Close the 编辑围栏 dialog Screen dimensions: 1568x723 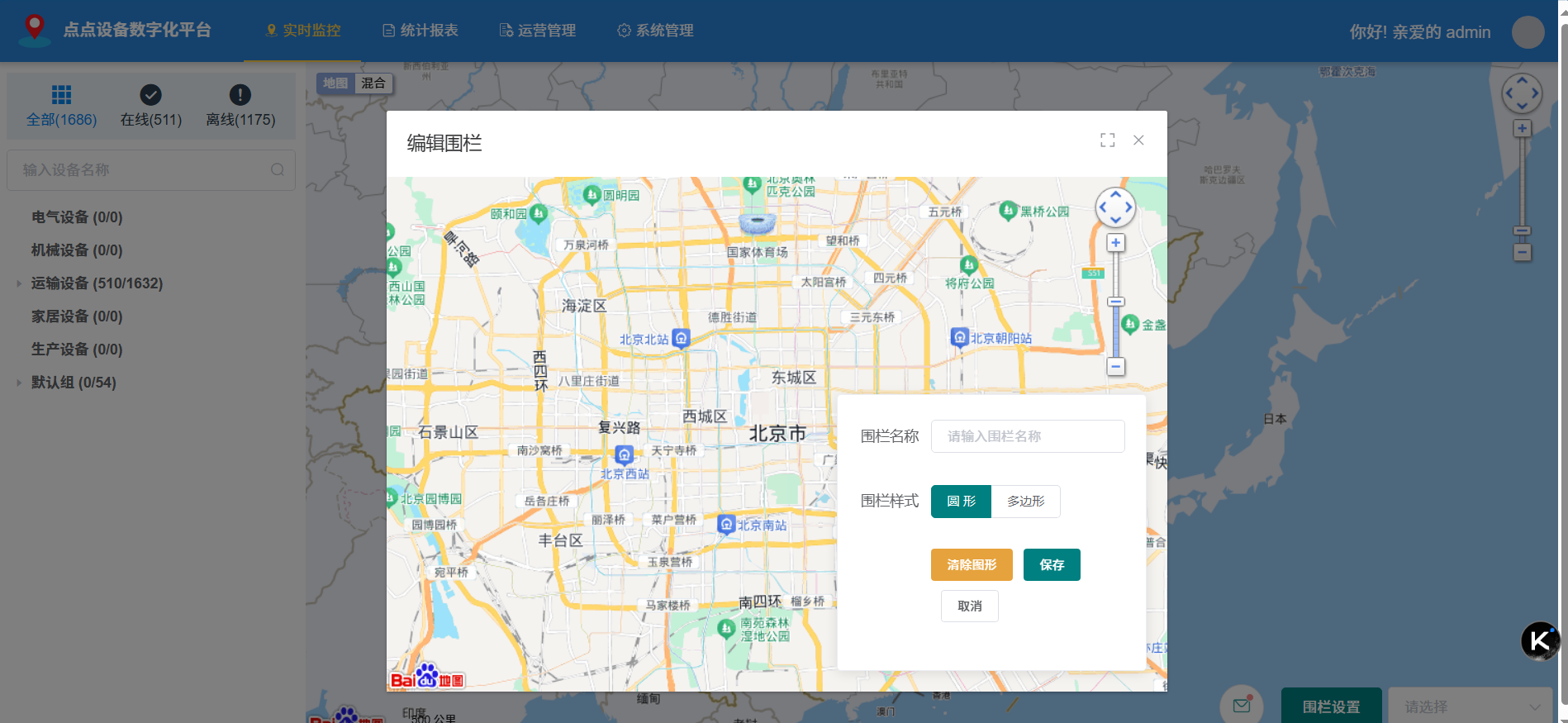point(1138,140)
